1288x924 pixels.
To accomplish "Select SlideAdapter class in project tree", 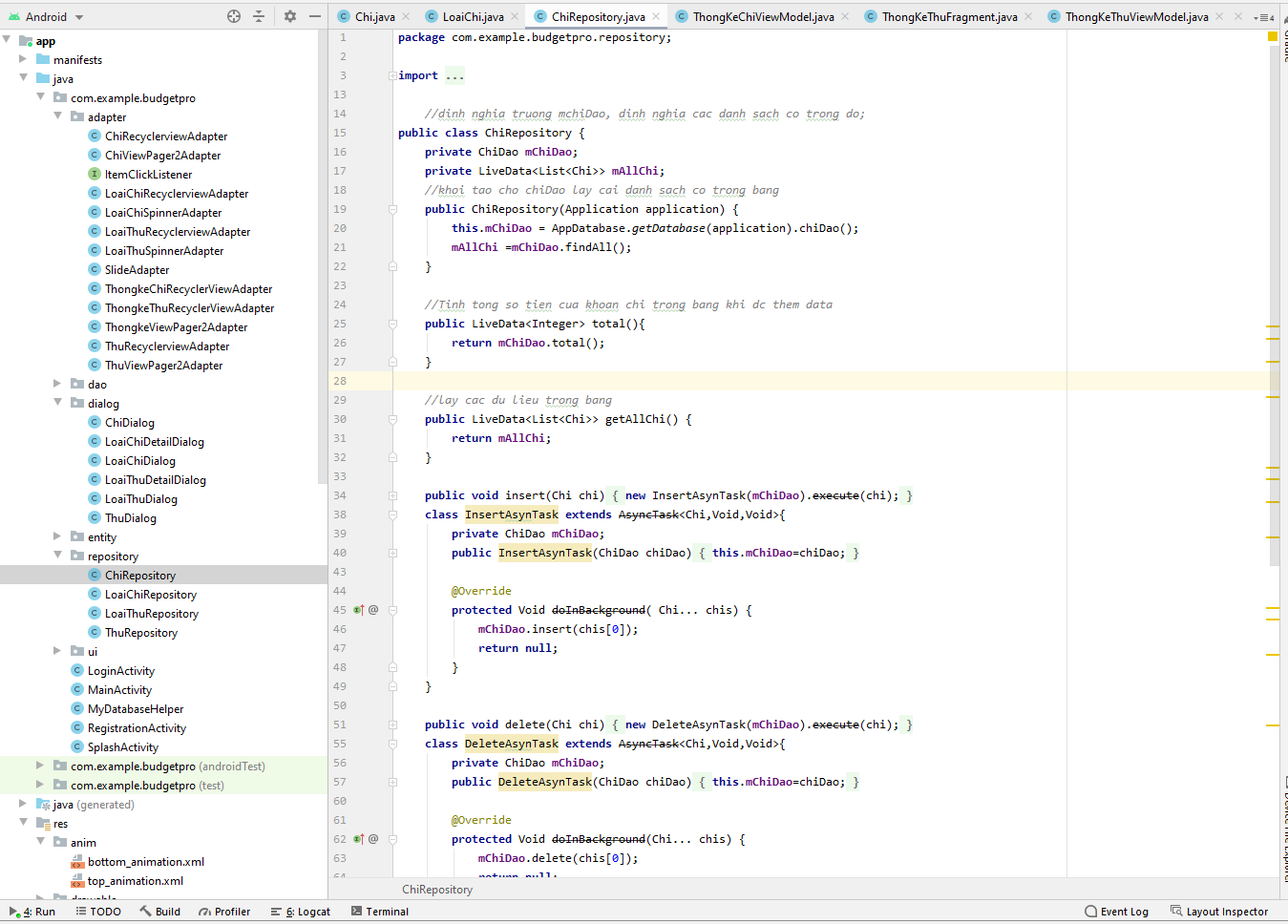I will 137,270.
